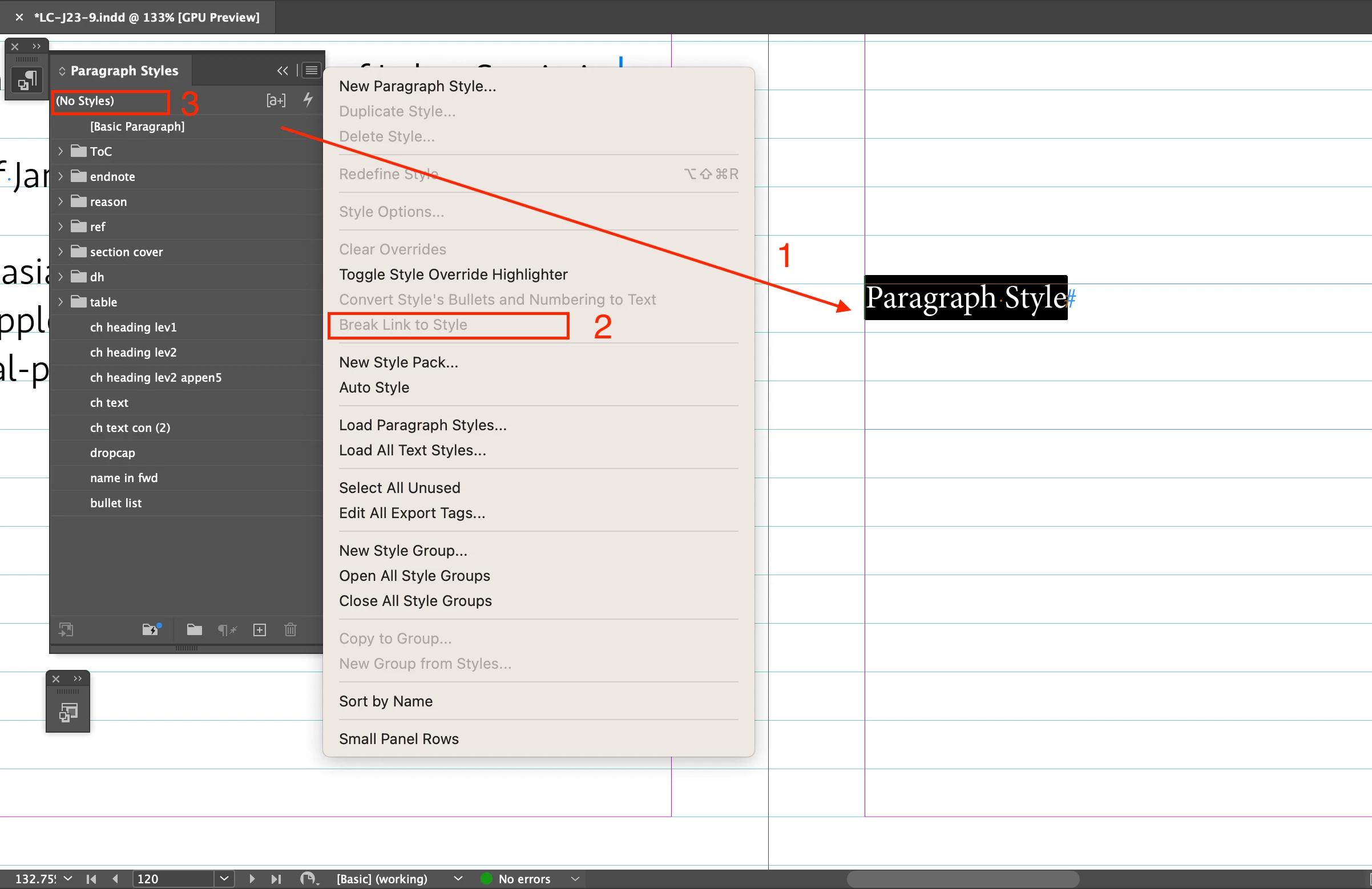Click the horizontal scrollbar thumb
This screenshot has width=1372, height=889.
coord(962,879)
